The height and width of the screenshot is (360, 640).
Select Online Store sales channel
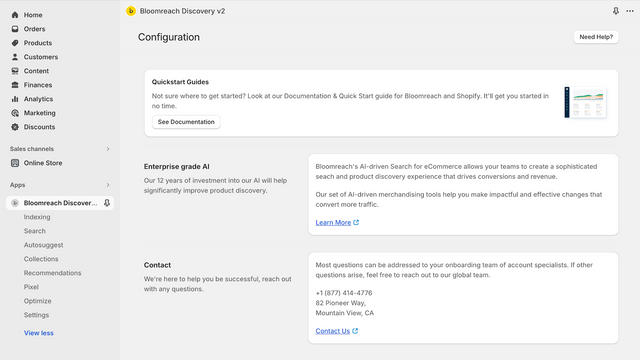click(x=43, y=163)
